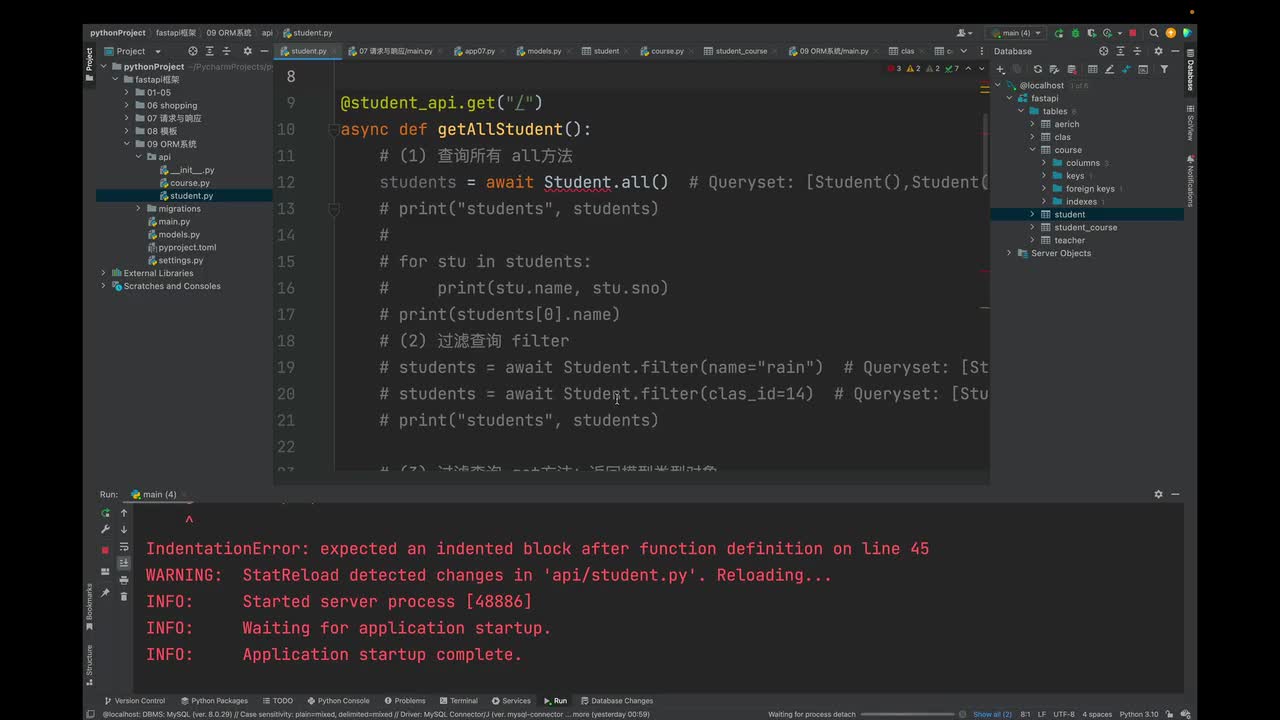The image size is (1280, 720).
Task: Click 'Show all (2)' link in status bar
Action: (x=992, y=714)
